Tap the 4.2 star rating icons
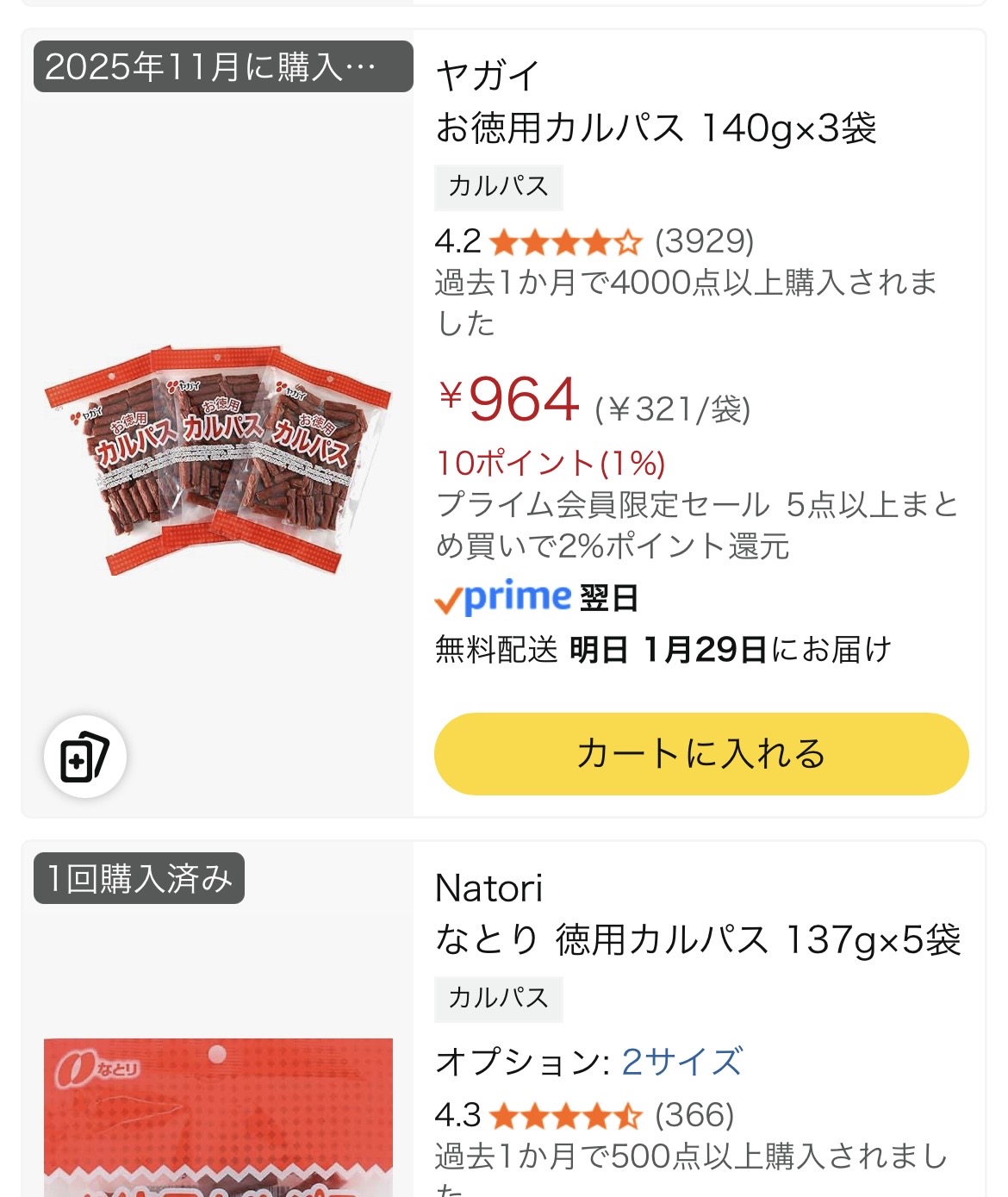 point(565,243)
